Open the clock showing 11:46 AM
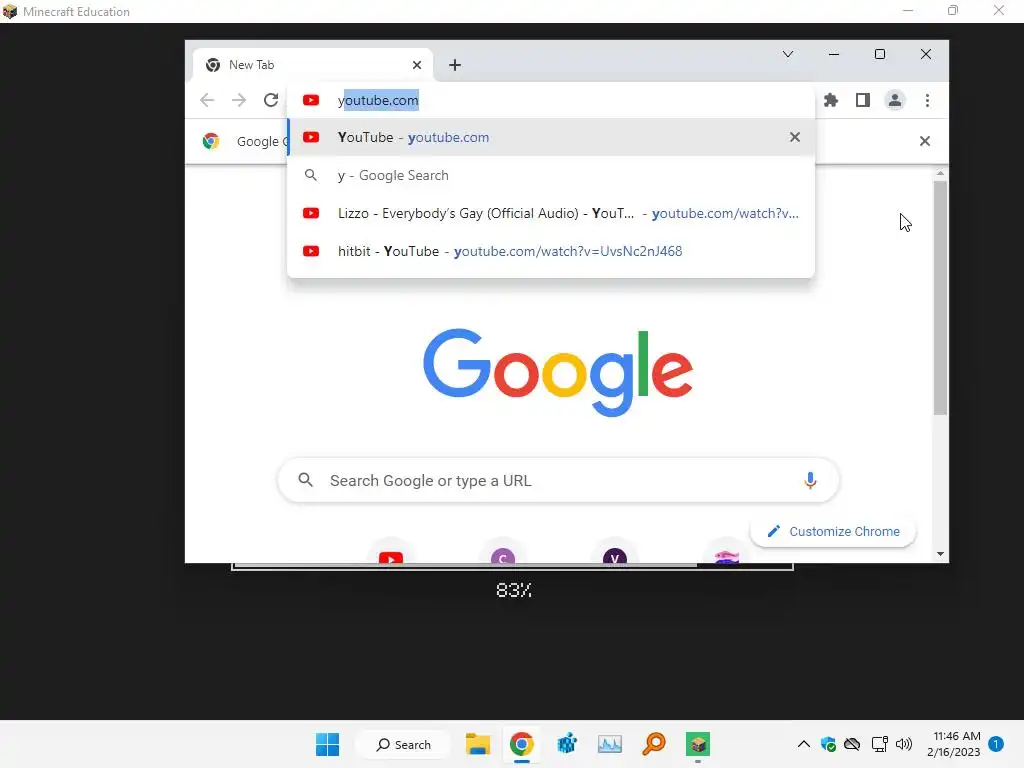The image size is (1024, 768). click(955, 744)
